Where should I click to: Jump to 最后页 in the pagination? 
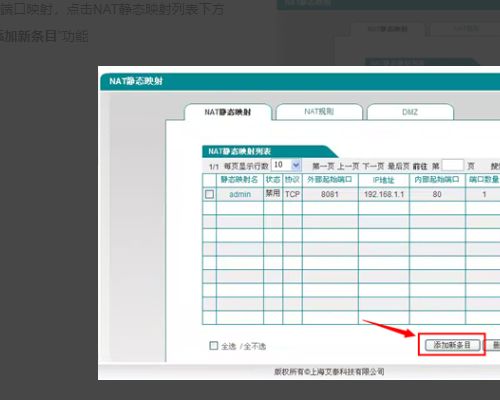(399, 166)
